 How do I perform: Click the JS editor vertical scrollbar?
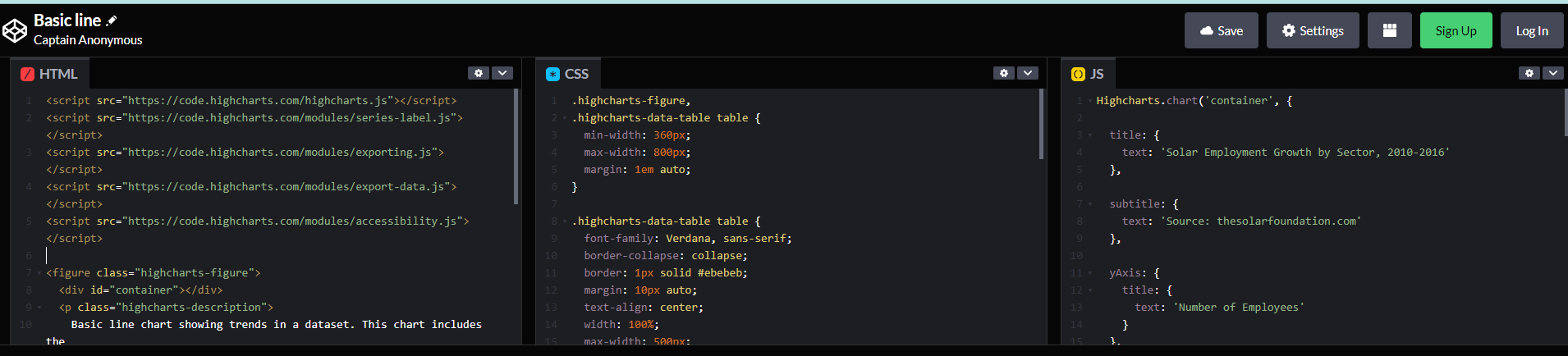click(1566, 112)
